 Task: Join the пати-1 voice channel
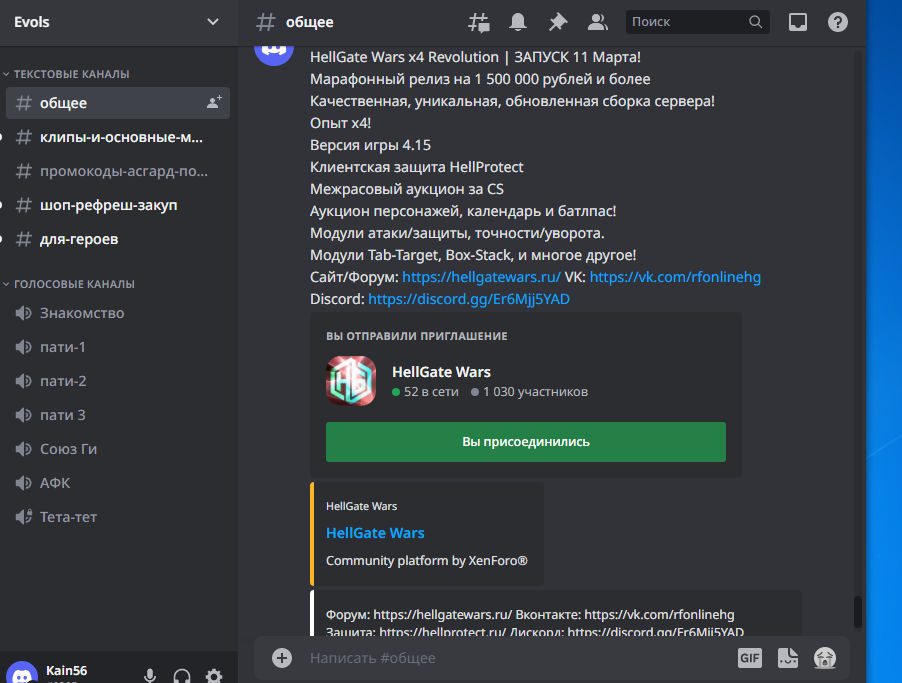pyautogui.click(x=117, y=347)
